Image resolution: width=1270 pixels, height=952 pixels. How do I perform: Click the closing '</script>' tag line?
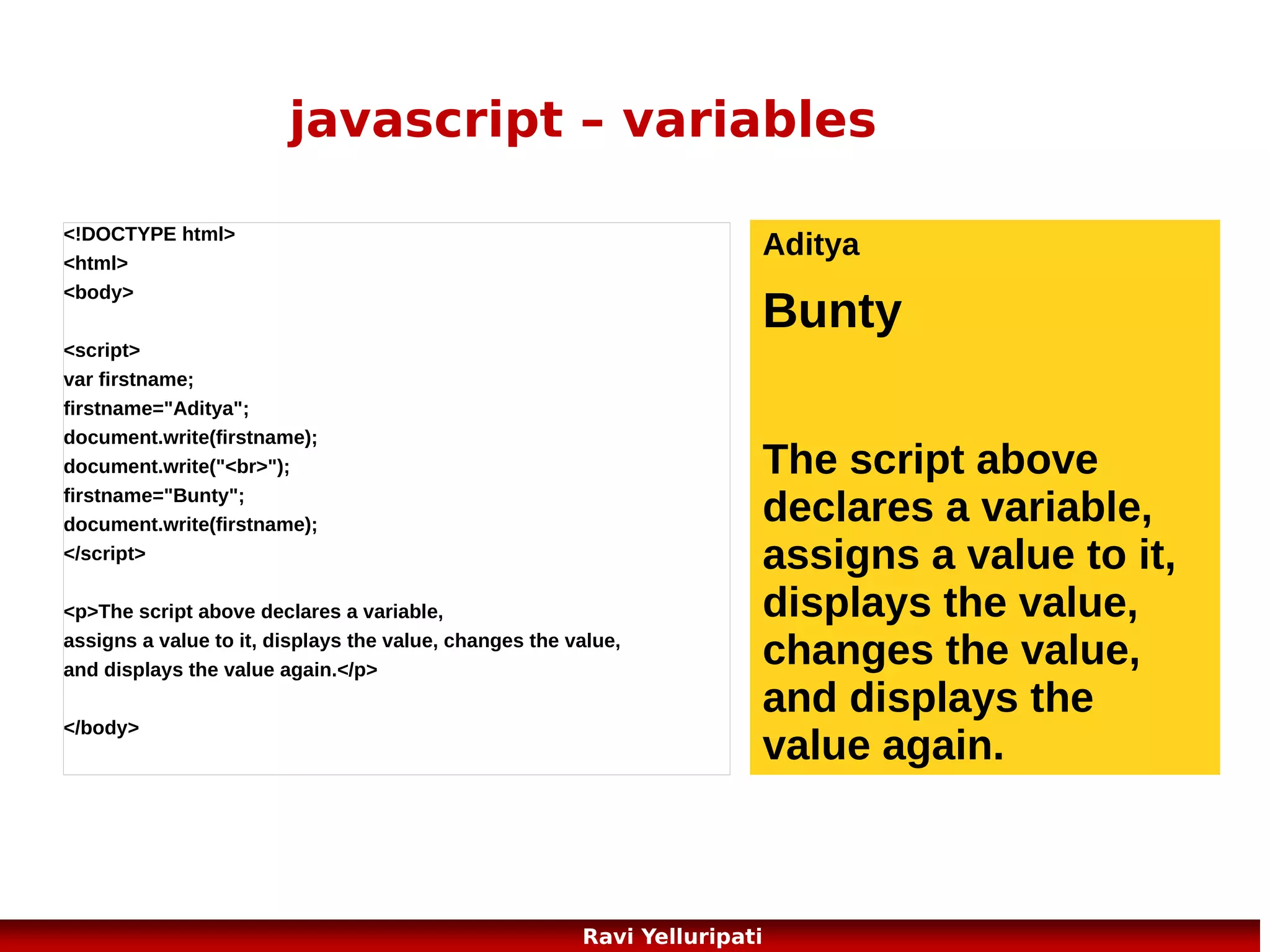(x=104, y=553)
